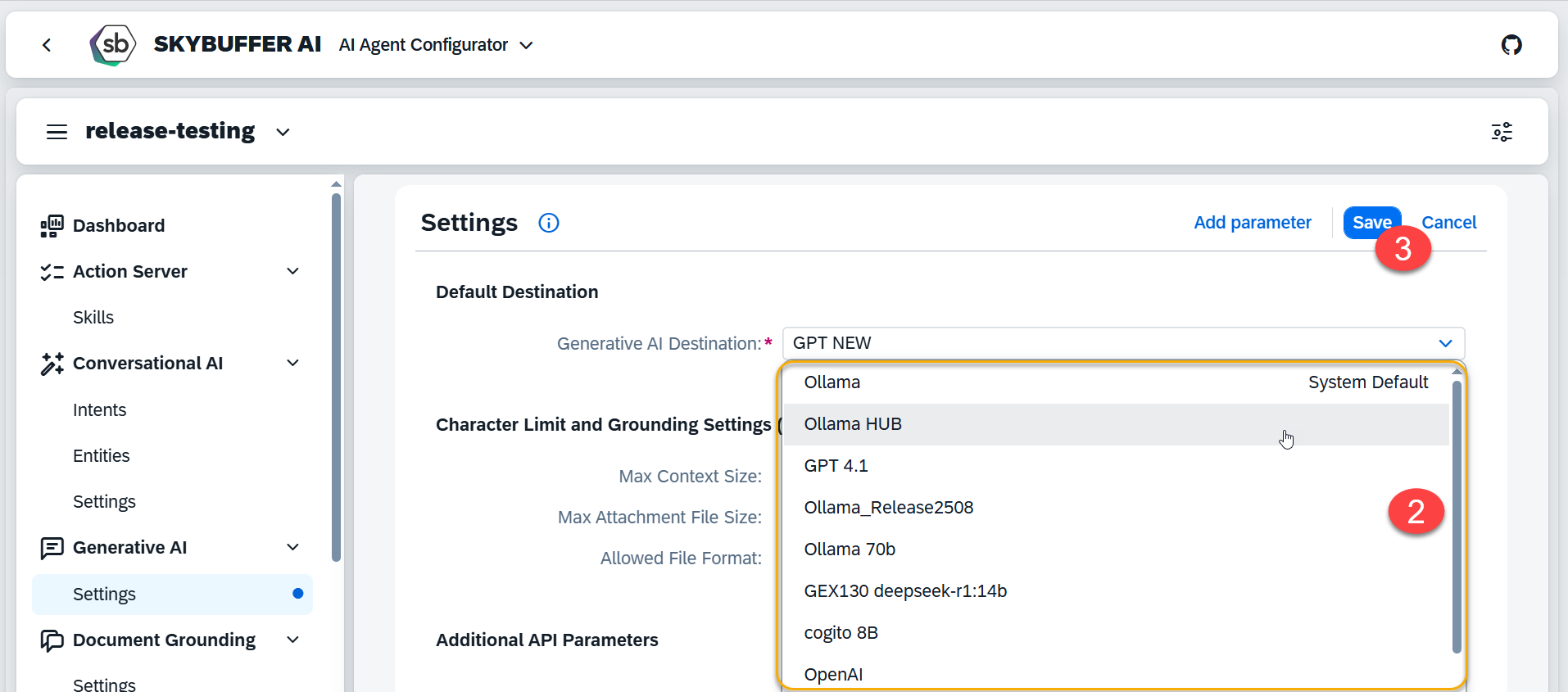Click the GitHub icon in header
1568x692 pixels.
(1511, 45)
